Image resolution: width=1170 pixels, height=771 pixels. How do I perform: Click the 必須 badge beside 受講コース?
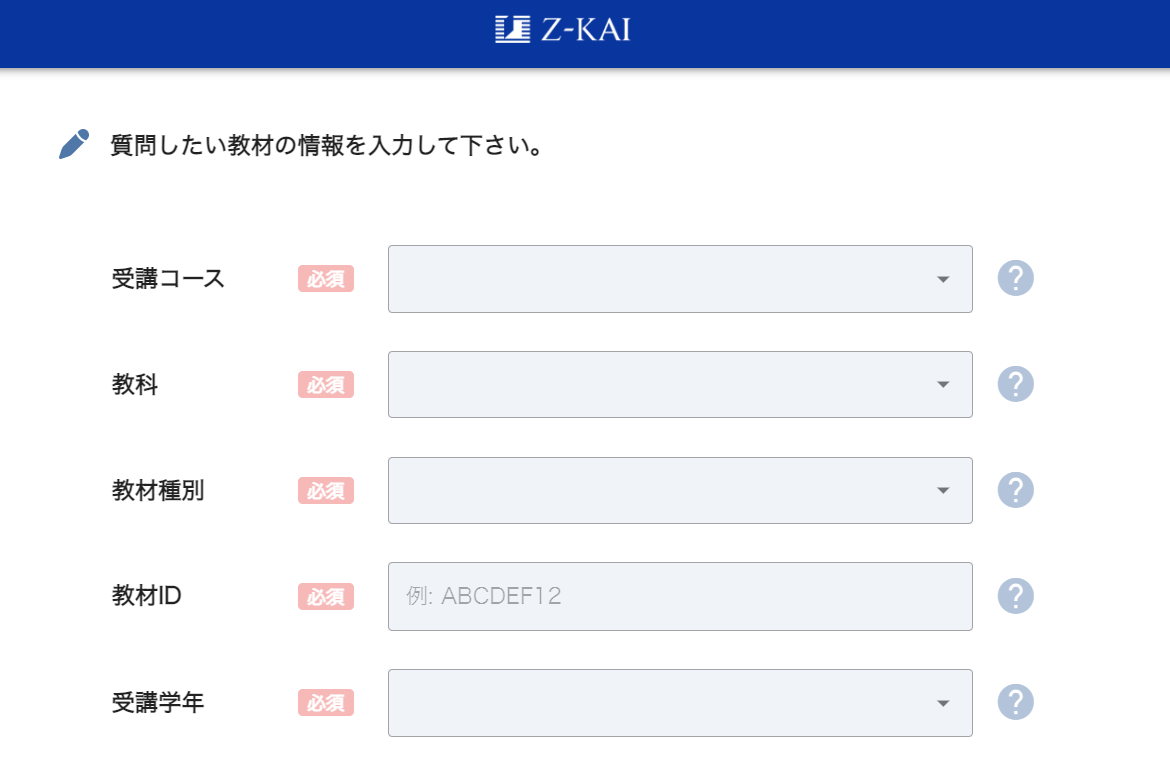pyautogui.click(x=326, y=279)
